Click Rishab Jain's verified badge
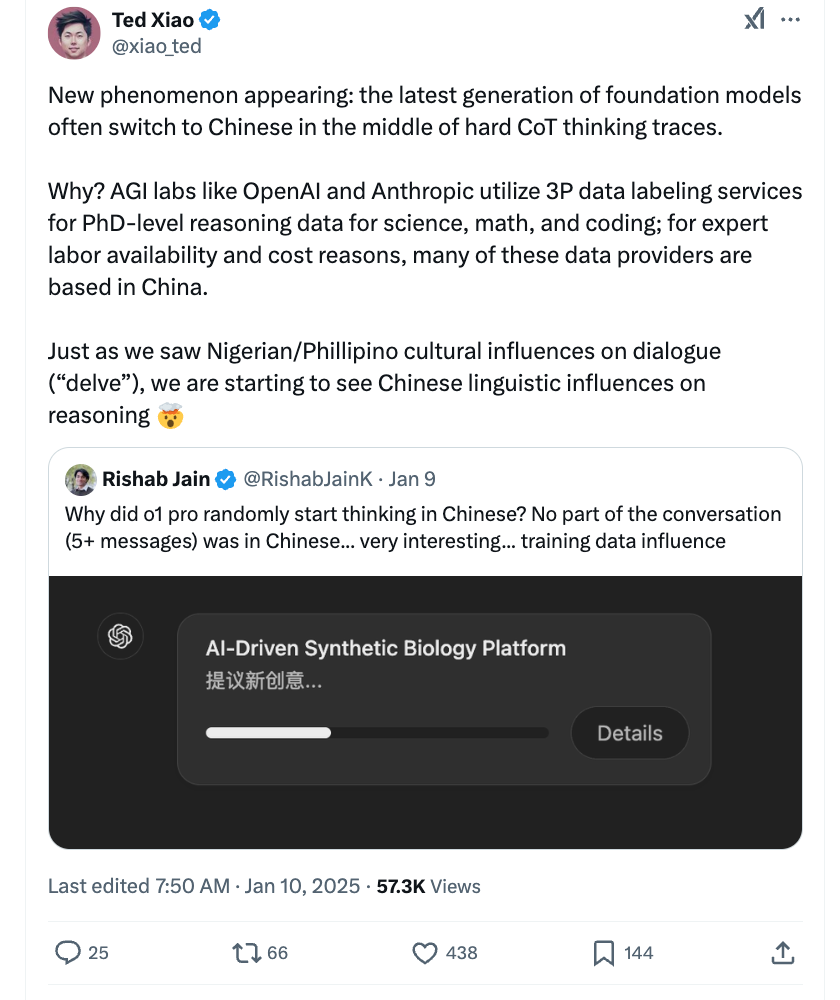This screenshot has width=840, height=1000. [226, 479]
